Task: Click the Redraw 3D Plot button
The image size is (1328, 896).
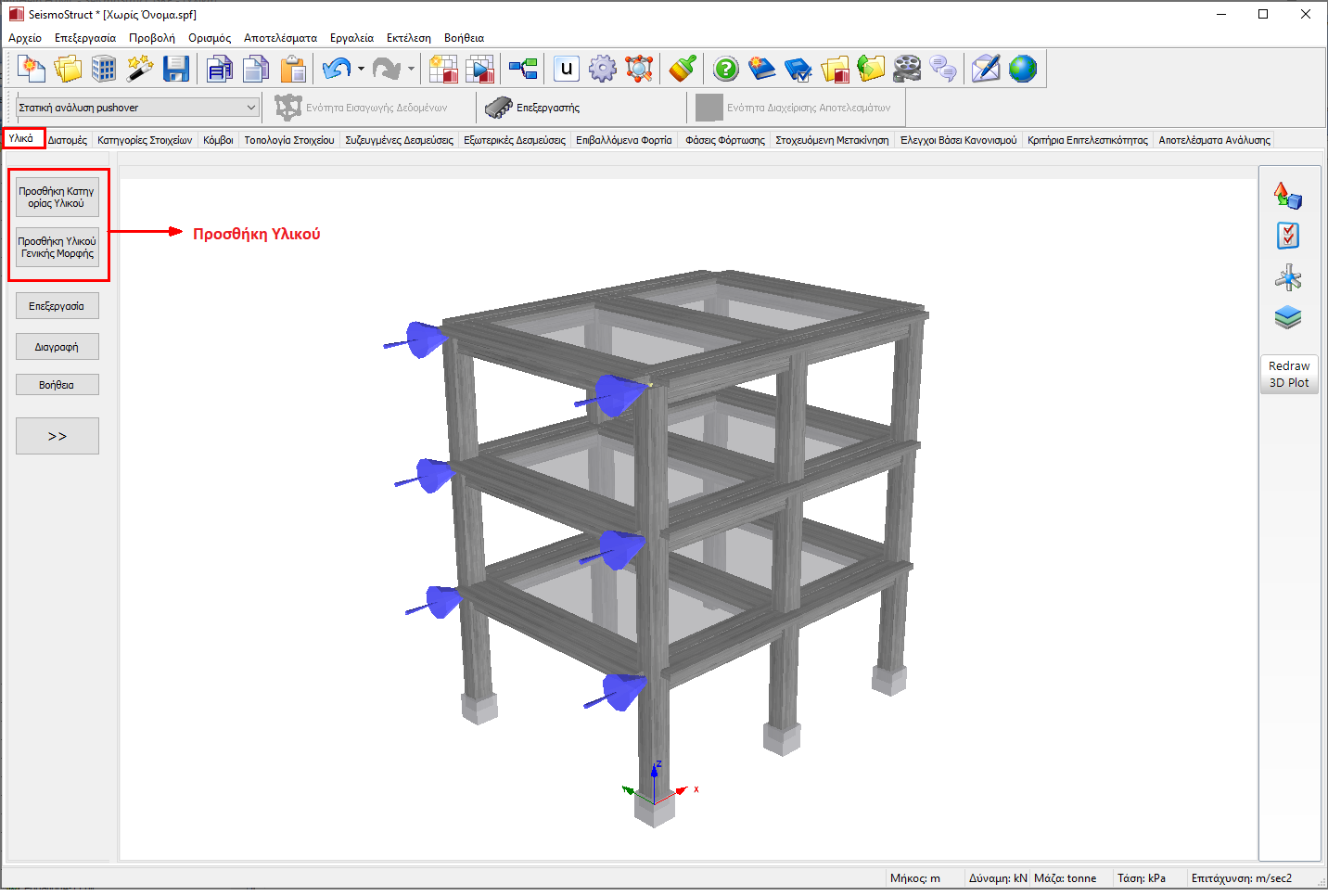Action: [x=1289, y=375]
